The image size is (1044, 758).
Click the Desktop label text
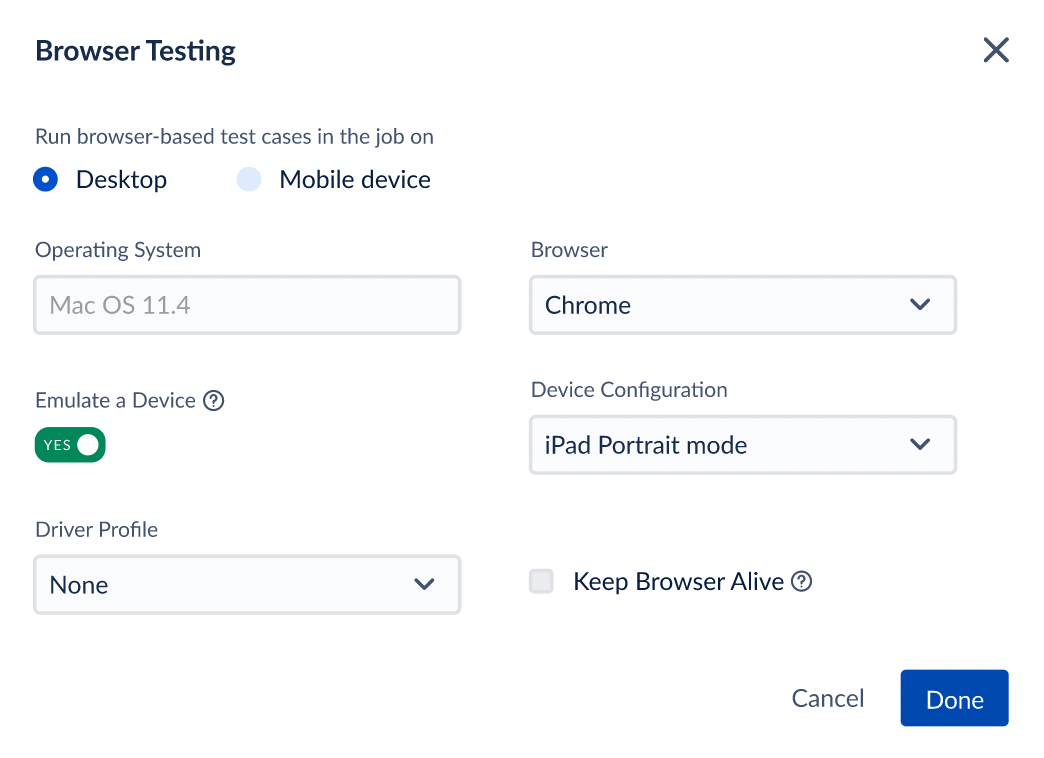coord(121,180)
